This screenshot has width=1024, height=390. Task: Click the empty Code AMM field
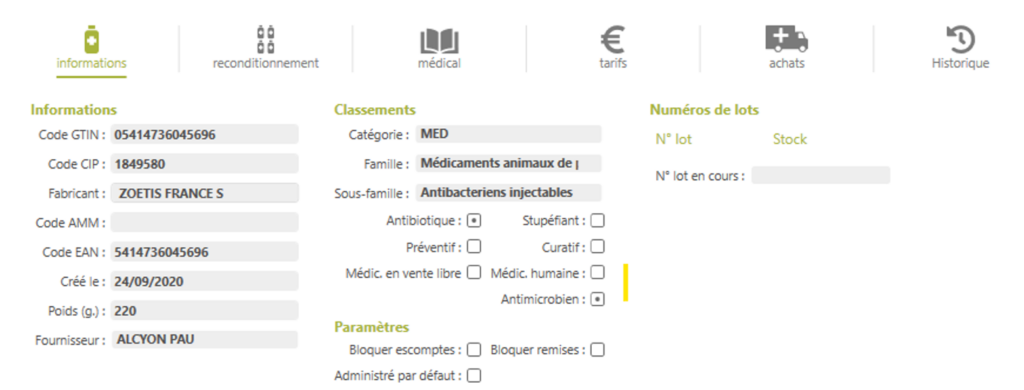click(204, 222)
